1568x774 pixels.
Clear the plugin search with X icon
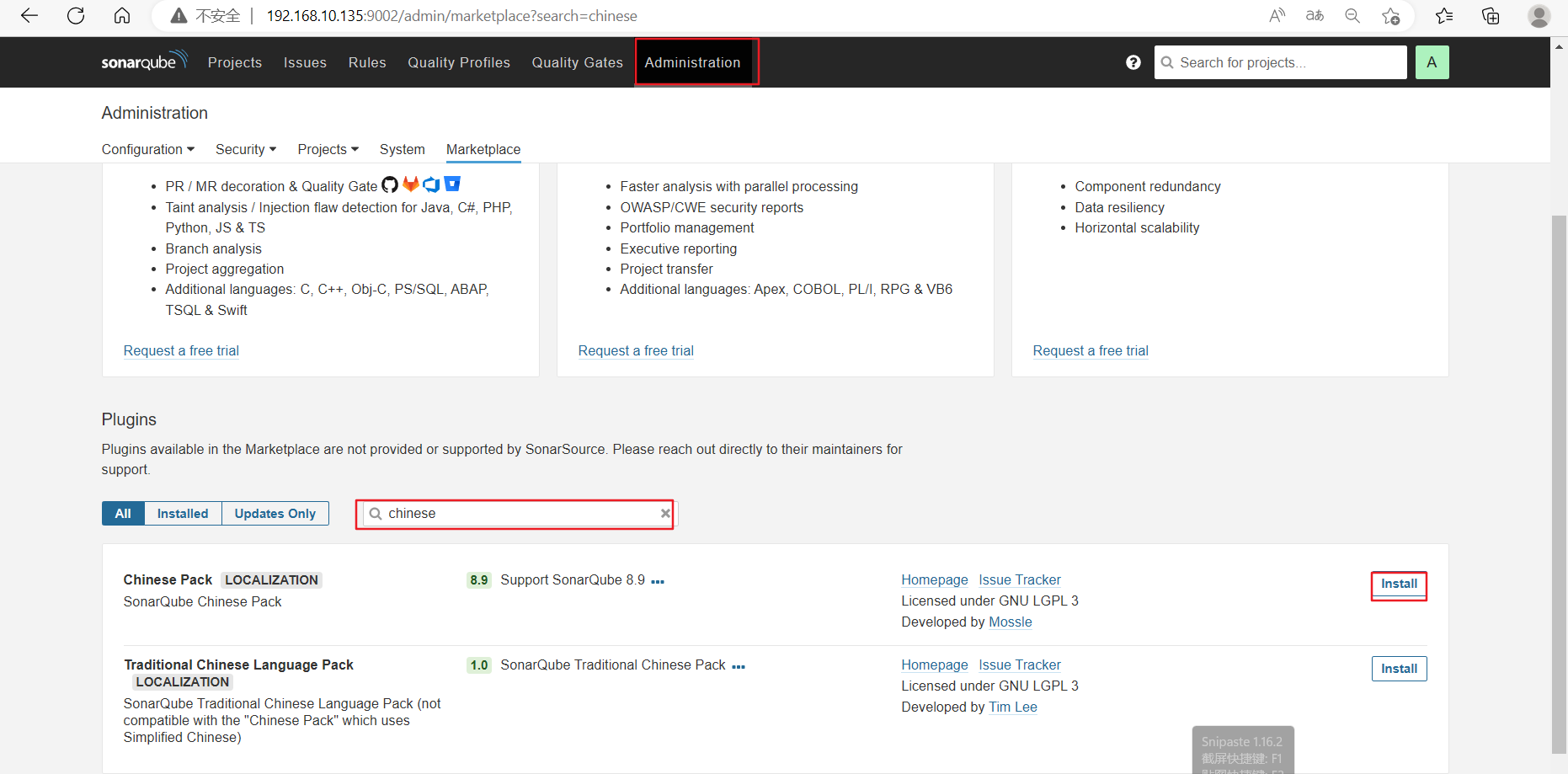pyautogui.click(x=665, y=513)
